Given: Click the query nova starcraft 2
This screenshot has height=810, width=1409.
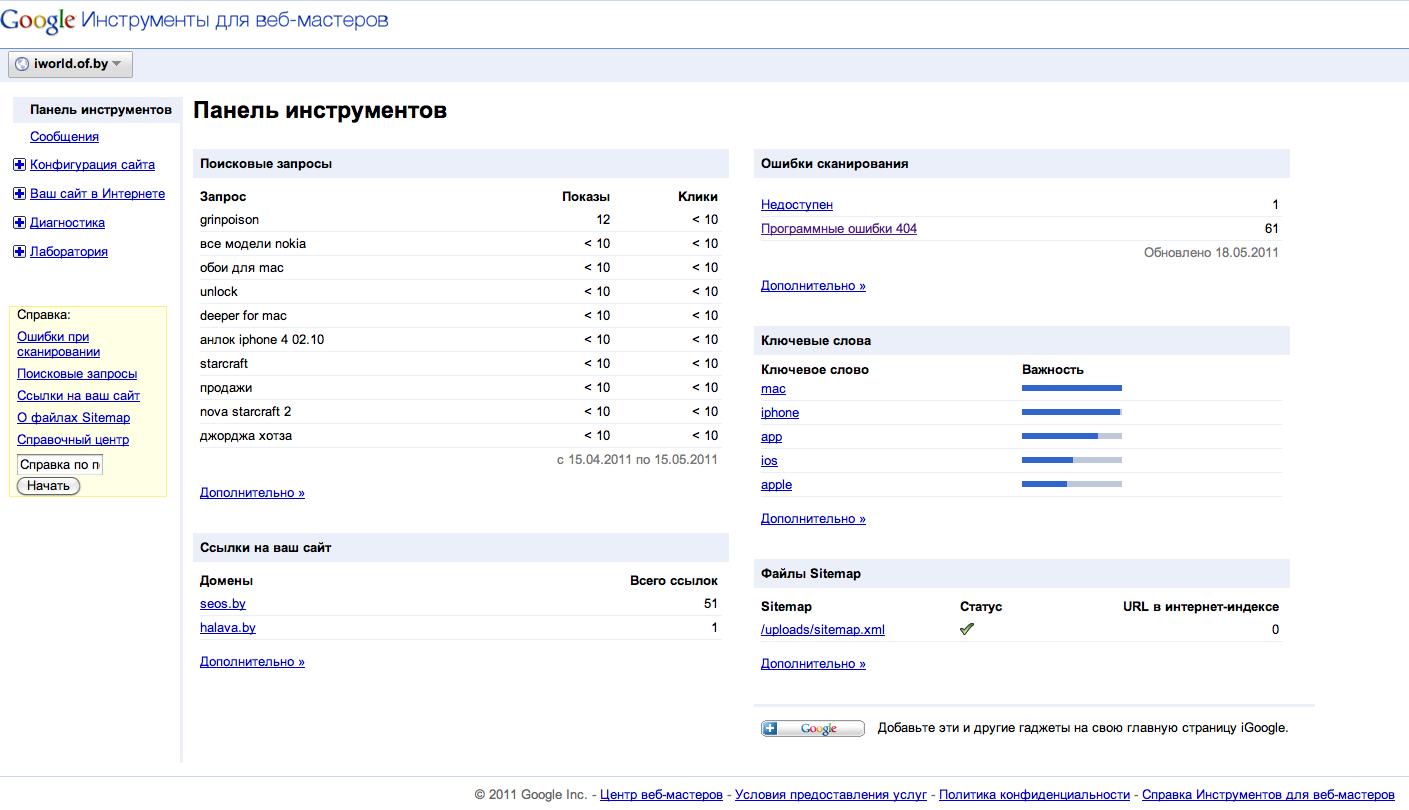Looking at the screenshot, I should coord(245,412).
